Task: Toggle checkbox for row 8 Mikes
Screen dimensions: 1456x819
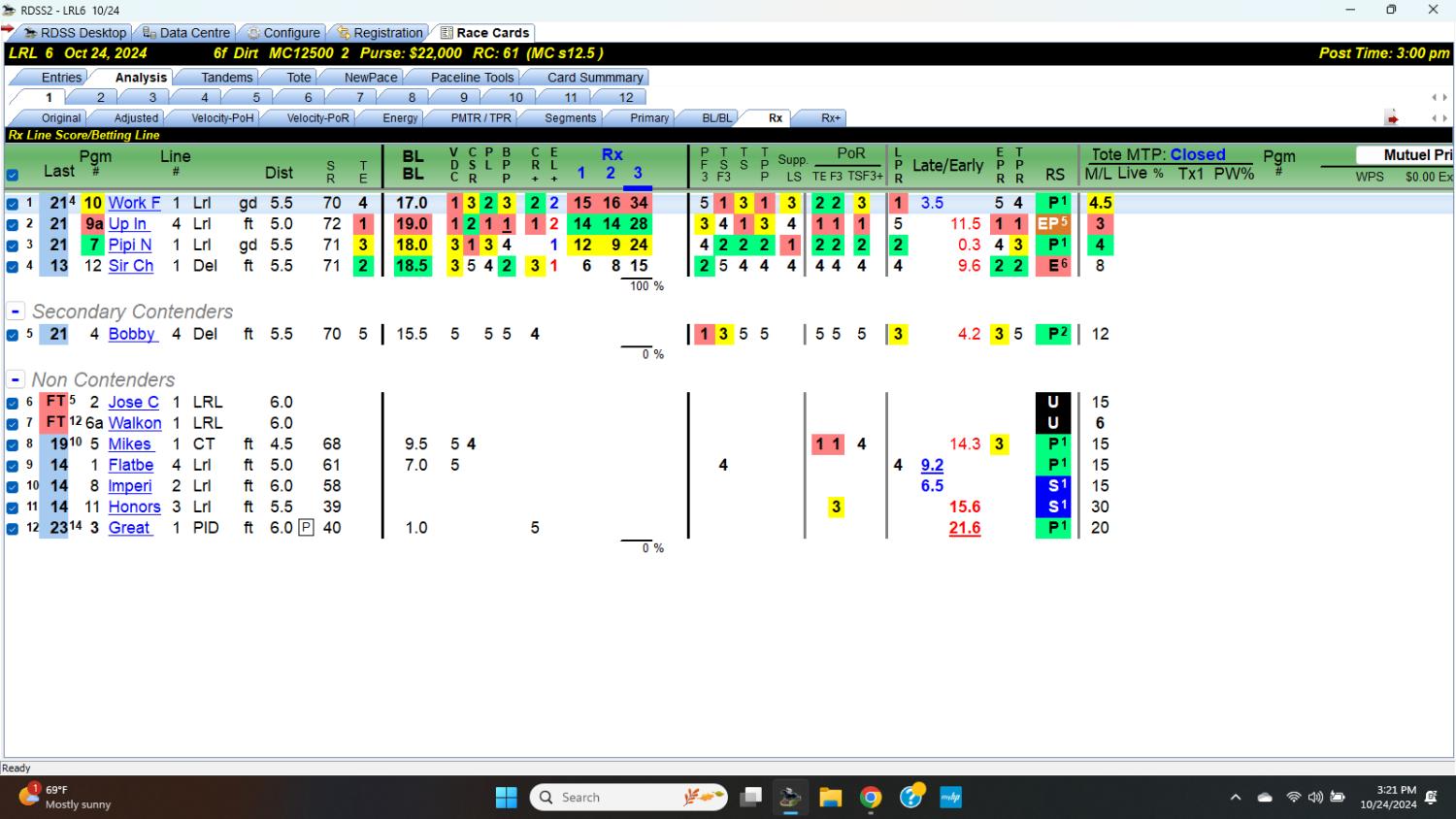Action: [x=13, y=444]
